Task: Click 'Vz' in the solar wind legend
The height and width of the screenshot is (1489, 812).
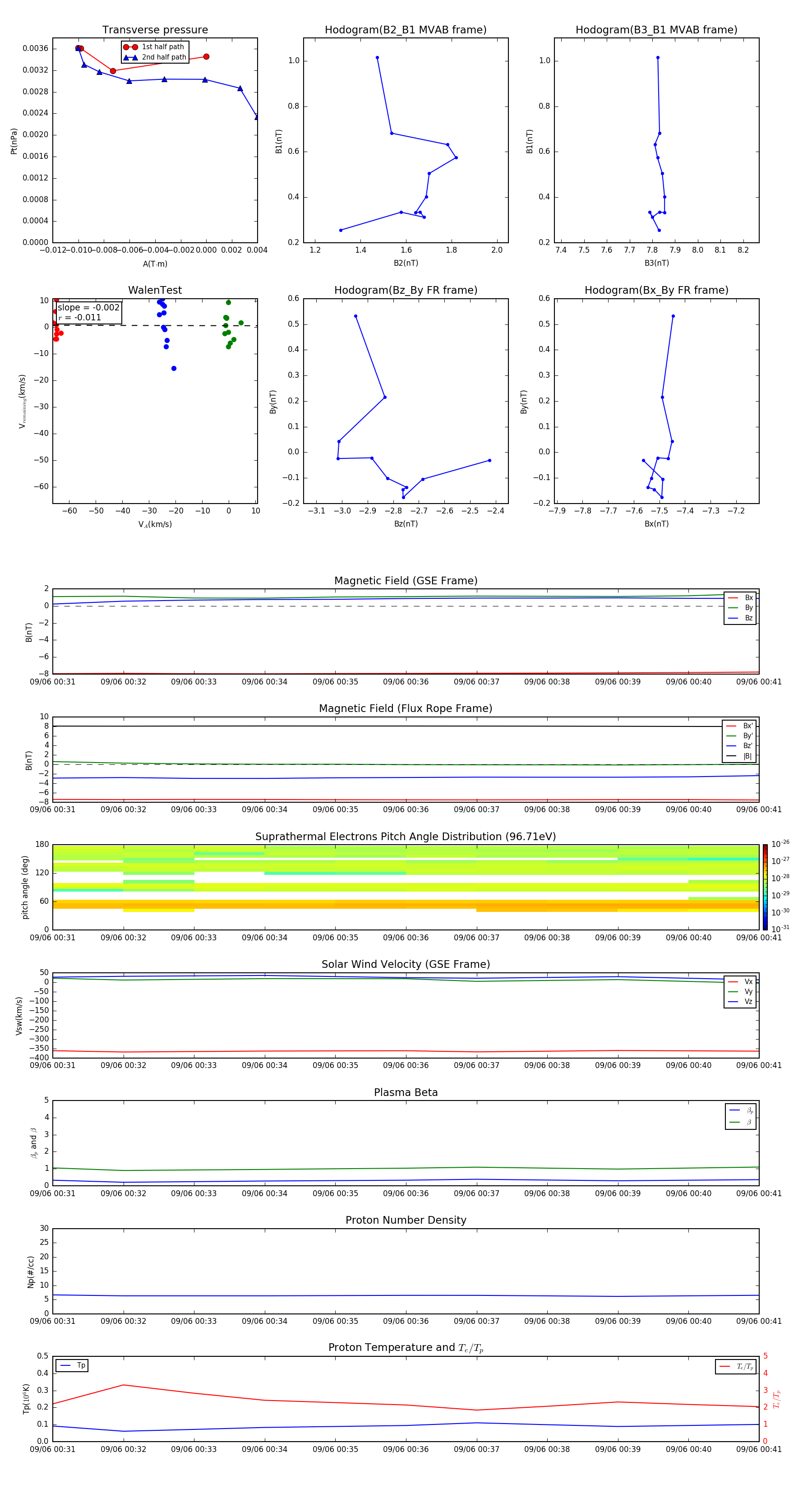Action: pyautogui.click(x=740, y=1002)
